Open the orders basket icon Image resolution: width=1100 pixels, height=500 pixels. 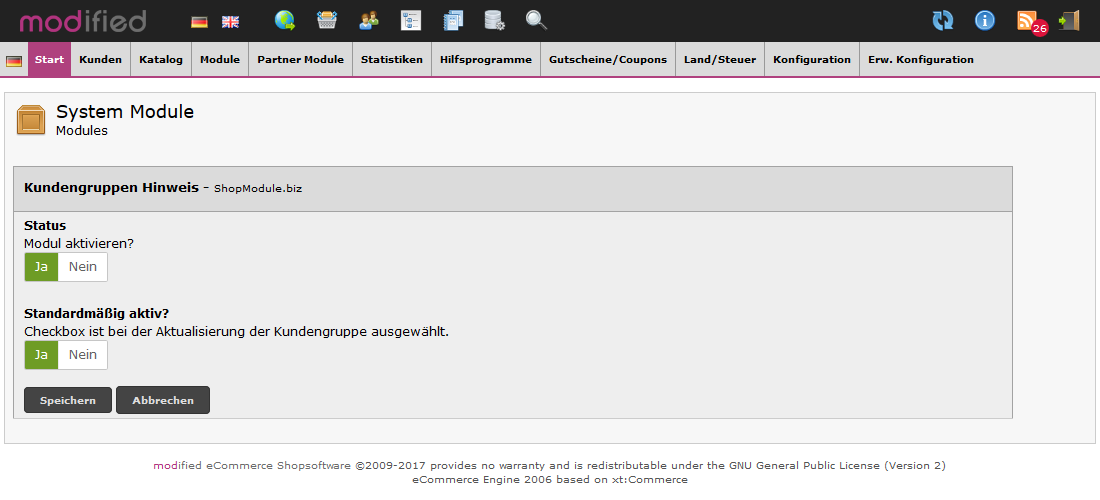(327, 20)
